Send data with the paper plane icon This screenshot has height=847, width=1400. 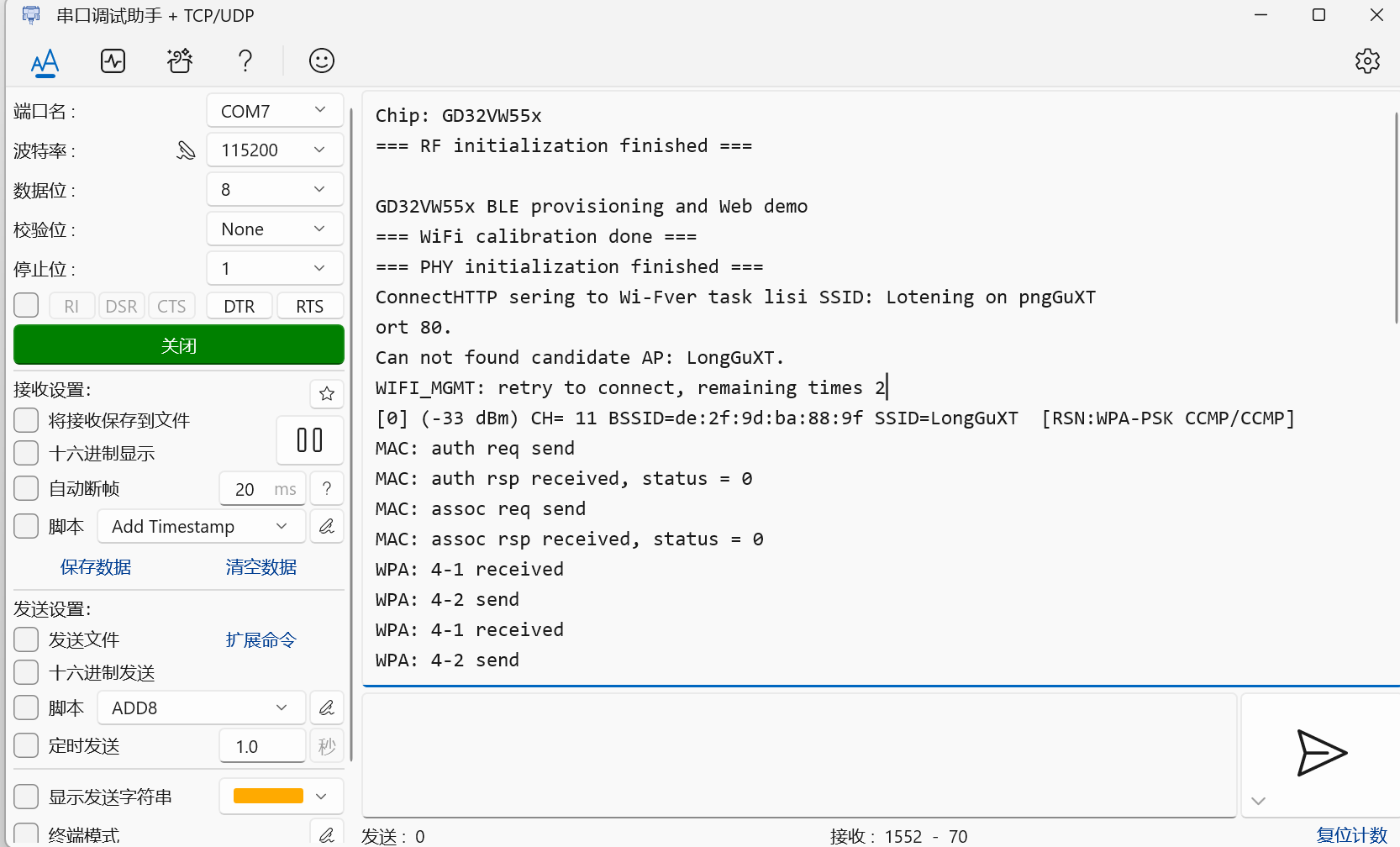(1321, 753)
